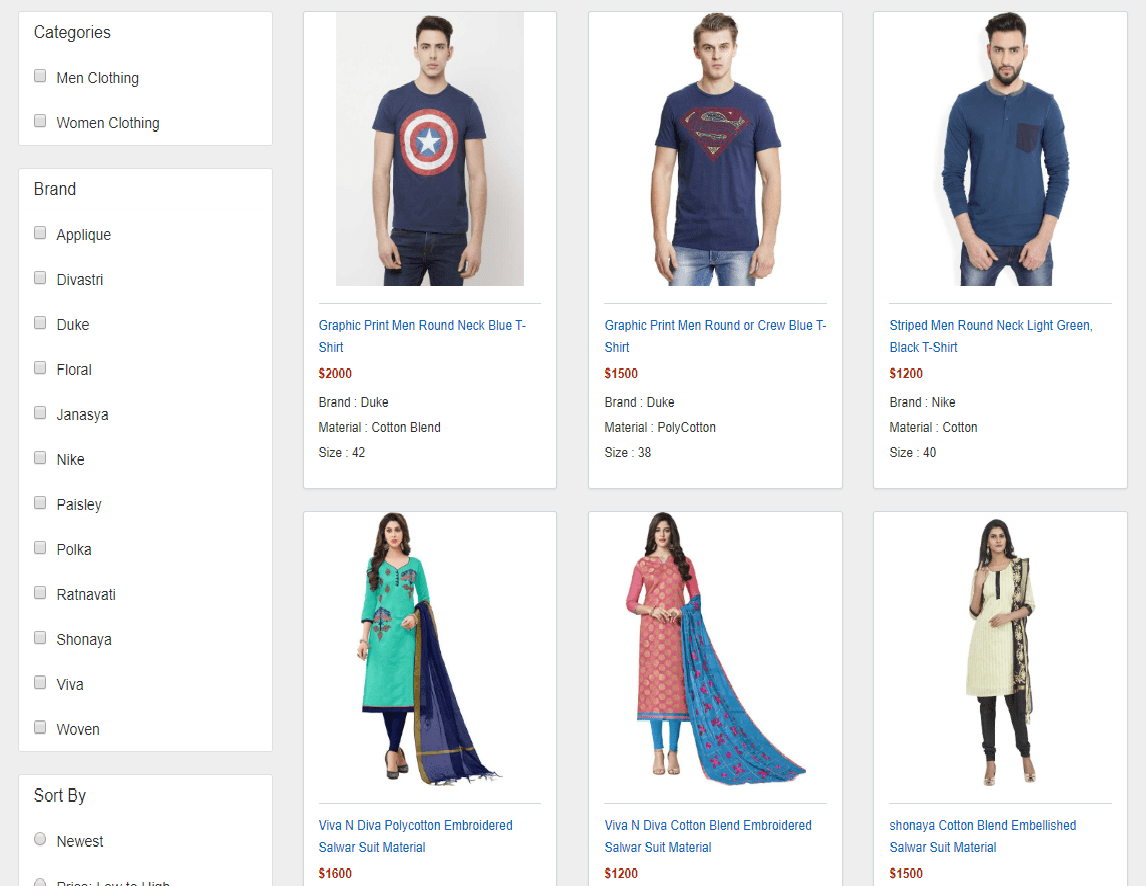Enable the Polka brand checkbox

click(40, 547)
